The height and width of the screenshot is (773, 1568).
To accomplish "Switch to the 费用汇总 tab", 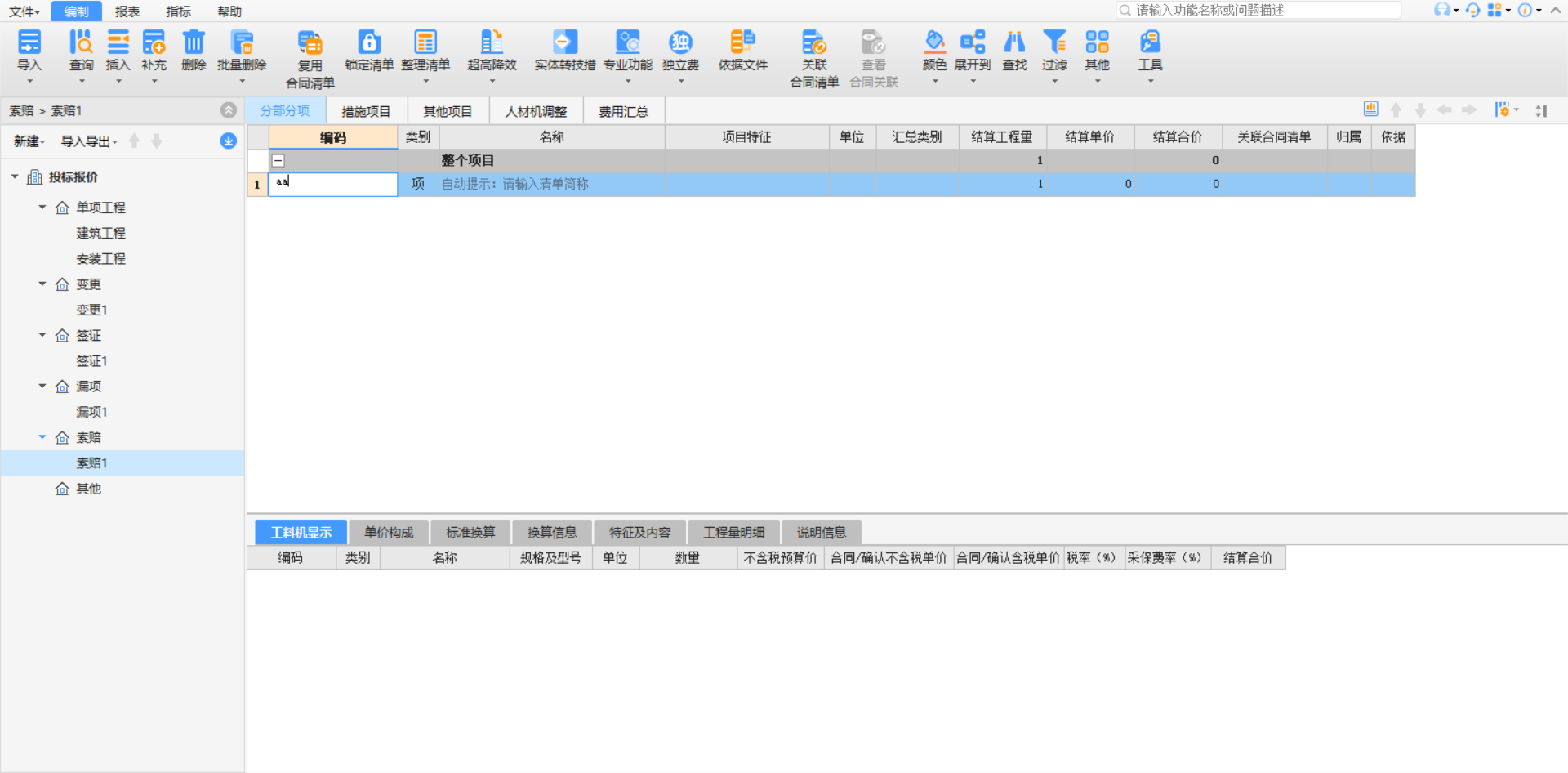I will (623, 111).
